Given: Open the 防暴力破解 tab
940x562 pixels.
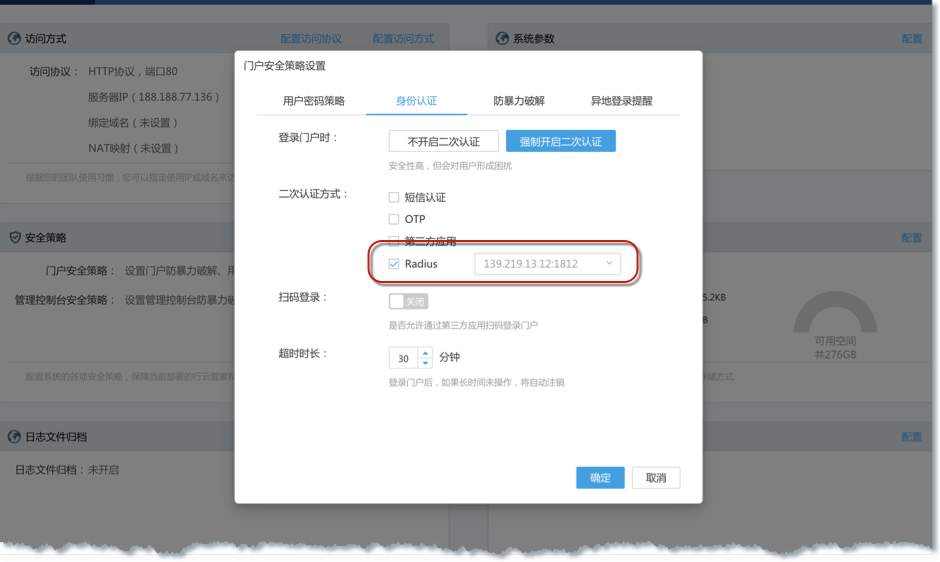Looking at the screenshot, I should coord(518,101).
